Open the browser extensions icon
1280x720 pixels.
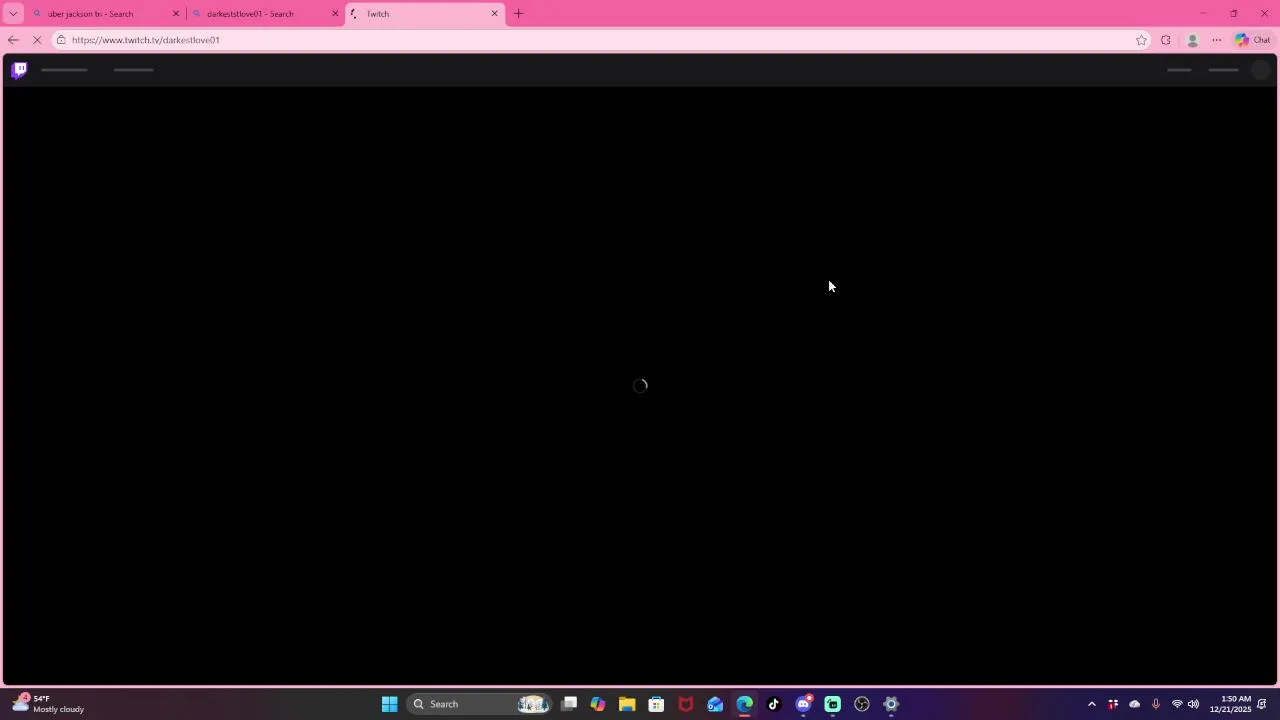pyautogui.click(x=1166, y=40)
